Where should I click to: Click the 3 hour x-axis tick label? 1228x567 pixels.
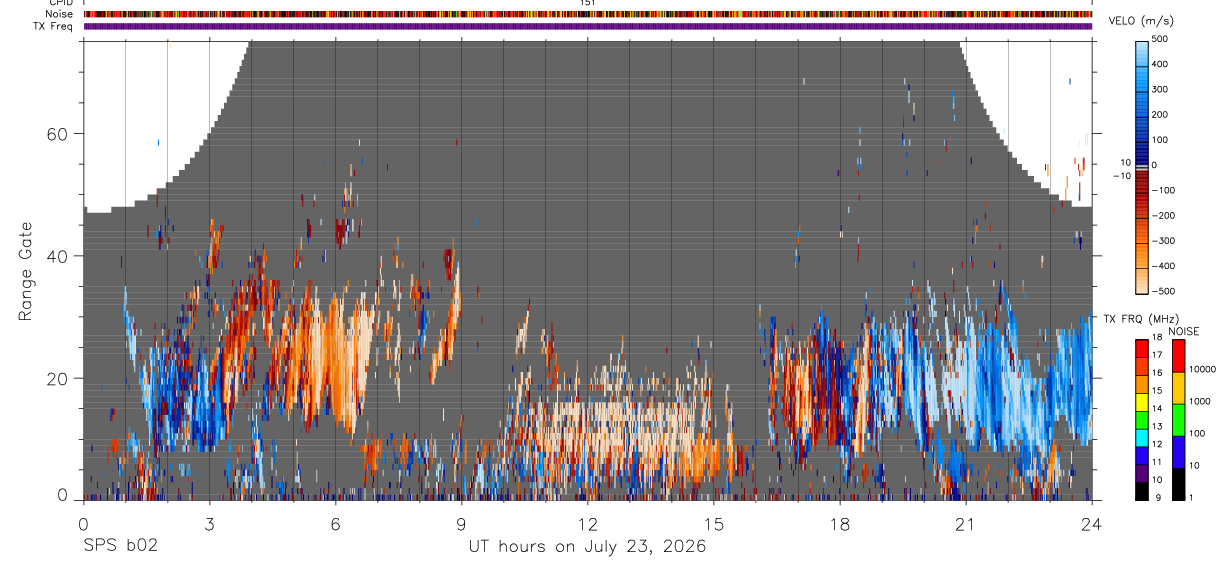(x=209, y=524)
